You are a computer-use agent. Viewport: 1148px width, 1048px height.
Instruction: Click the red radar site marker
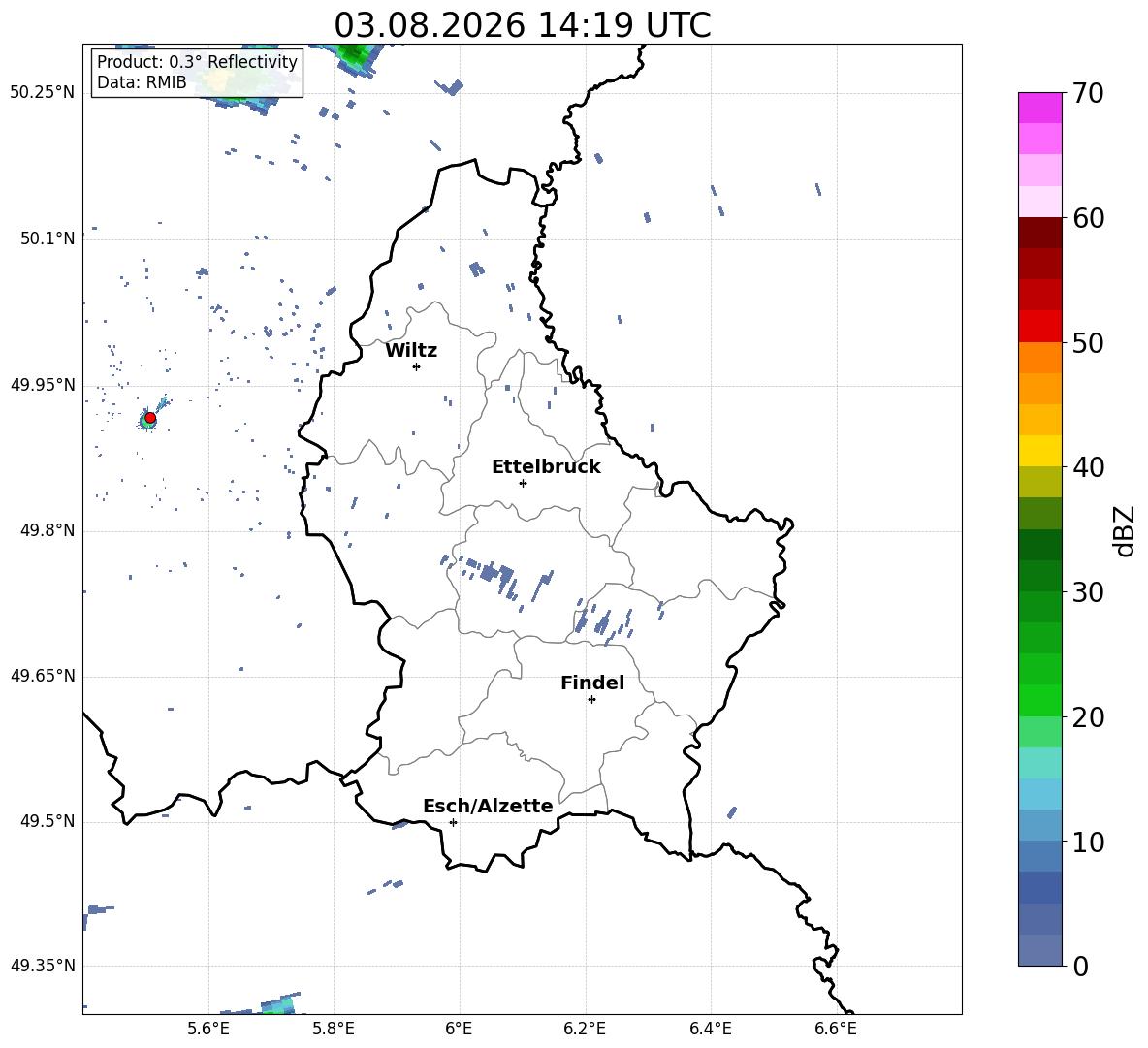tap(150, 417)
